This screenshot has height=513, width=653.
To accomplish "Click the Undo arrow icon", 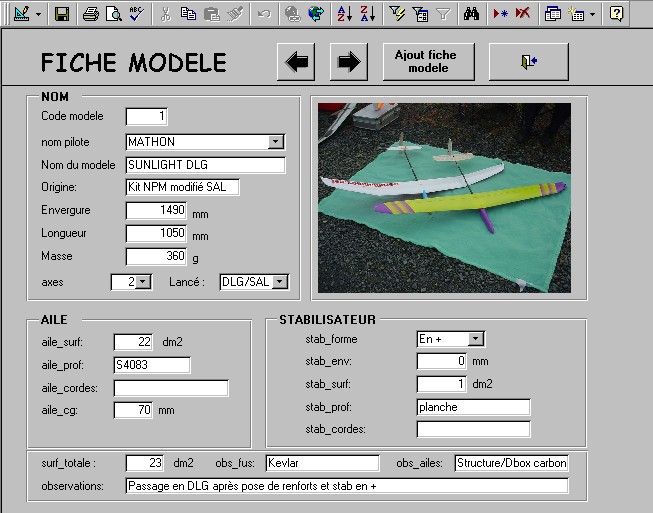I will click(x=264, y=14).
